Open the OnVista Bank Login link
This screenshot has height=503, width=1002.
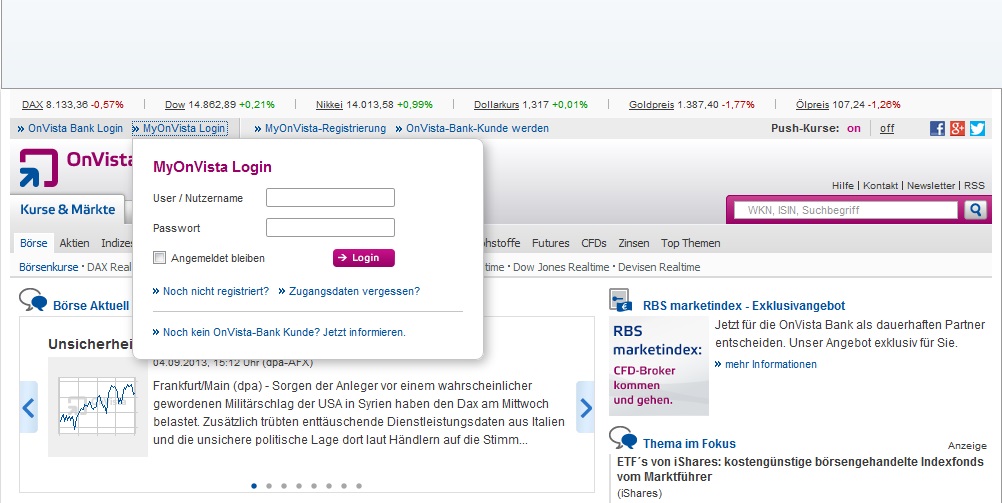tap(70, 128)
